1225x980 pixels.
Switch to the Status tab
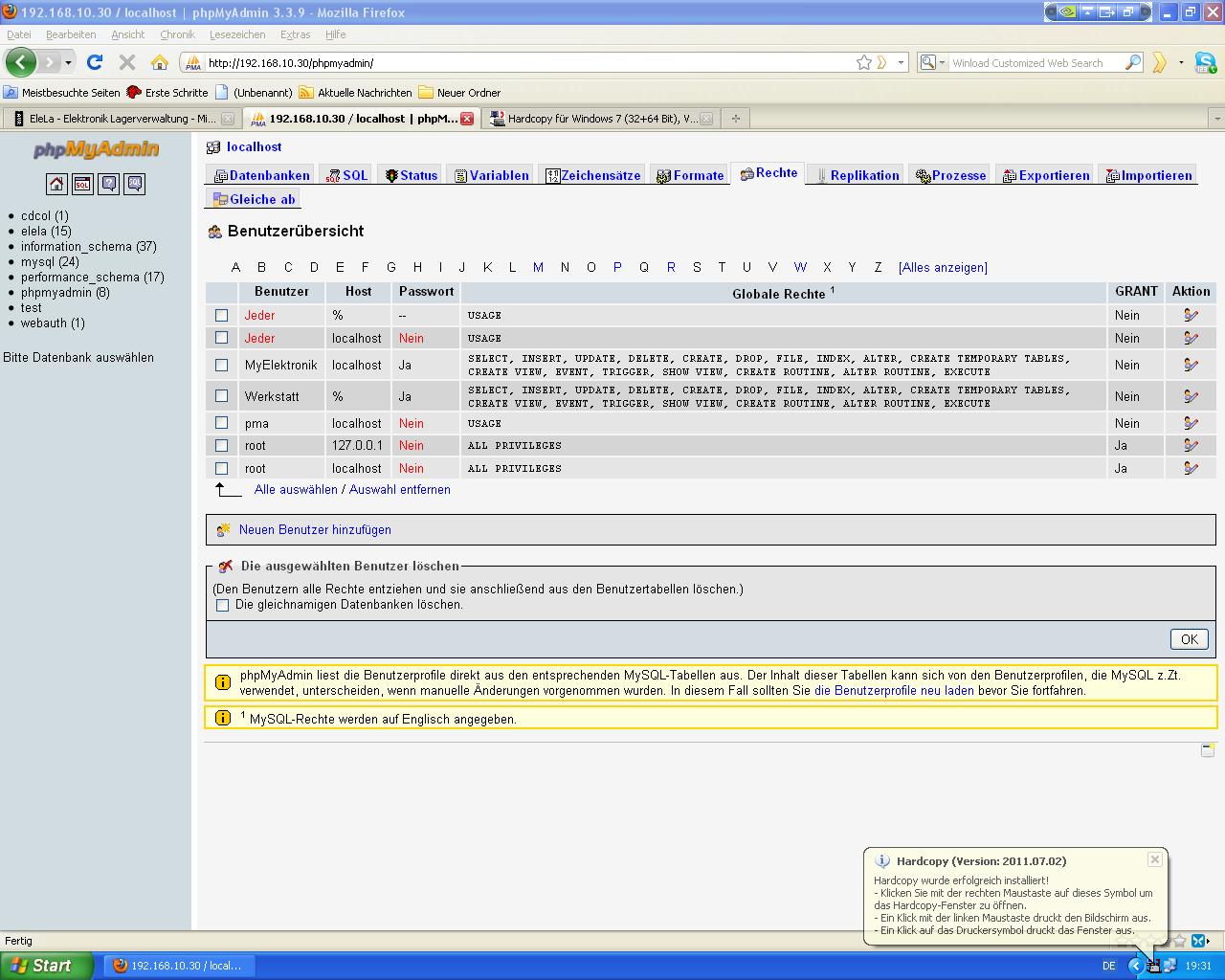pos(412,175)
